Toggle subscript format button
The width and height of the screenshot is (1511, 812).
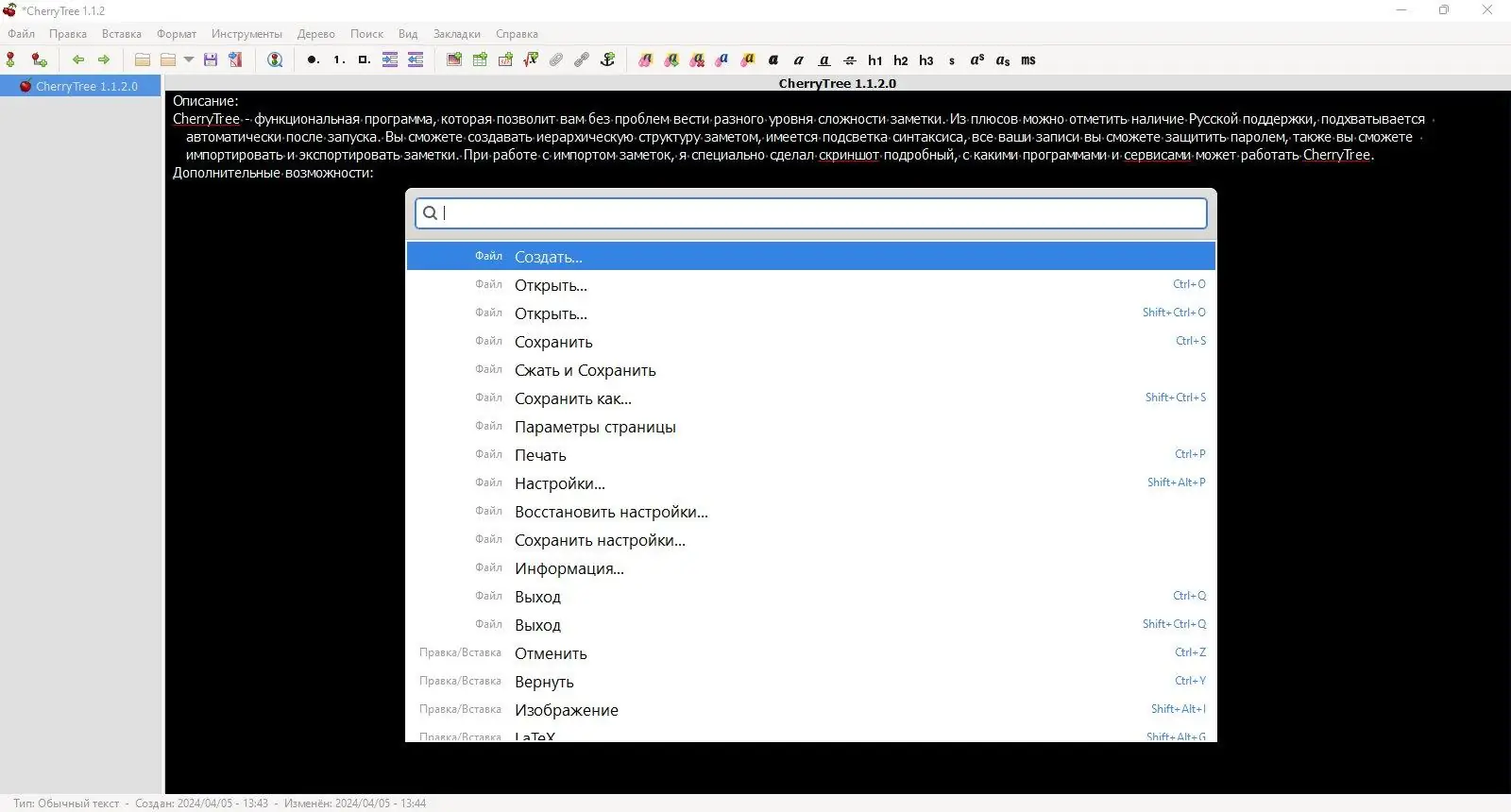point(1003,59)
